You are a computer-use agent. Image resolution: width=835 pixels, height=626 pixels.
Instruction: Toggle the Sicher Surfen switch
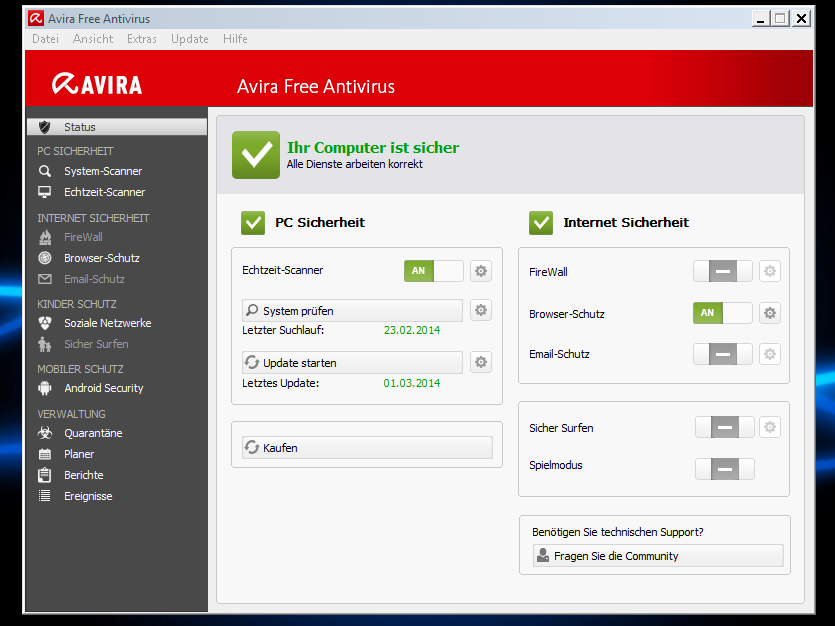click(x=725, y=427)
